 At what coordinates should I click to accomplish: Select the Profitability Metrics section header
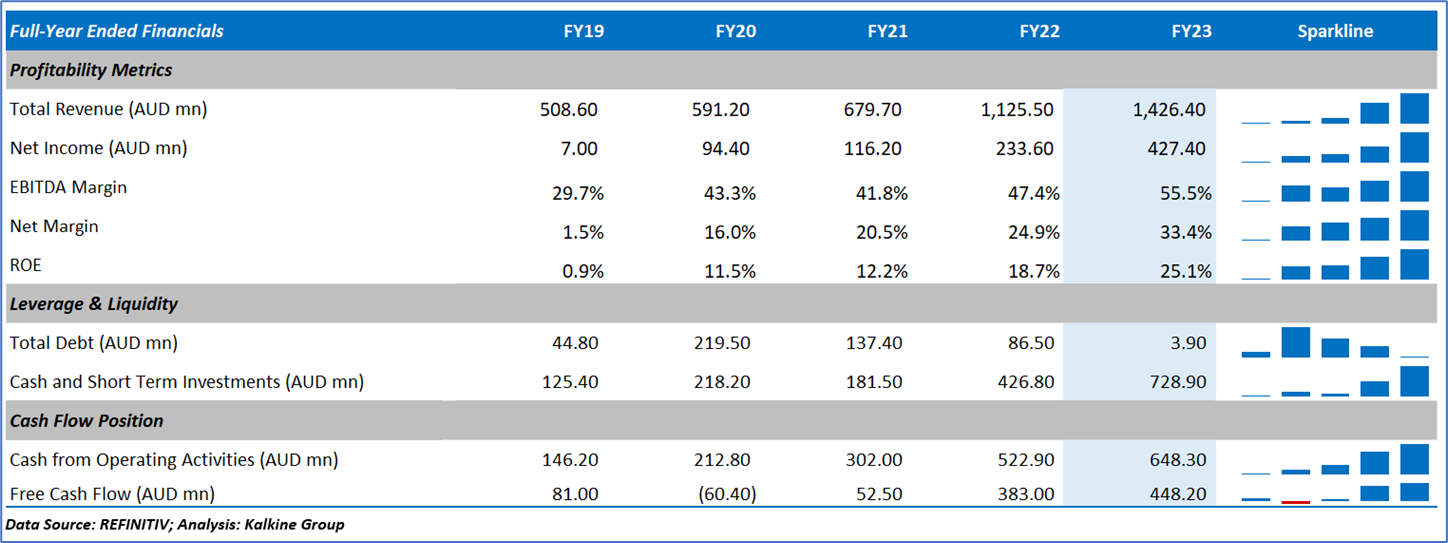coord(91,70)
